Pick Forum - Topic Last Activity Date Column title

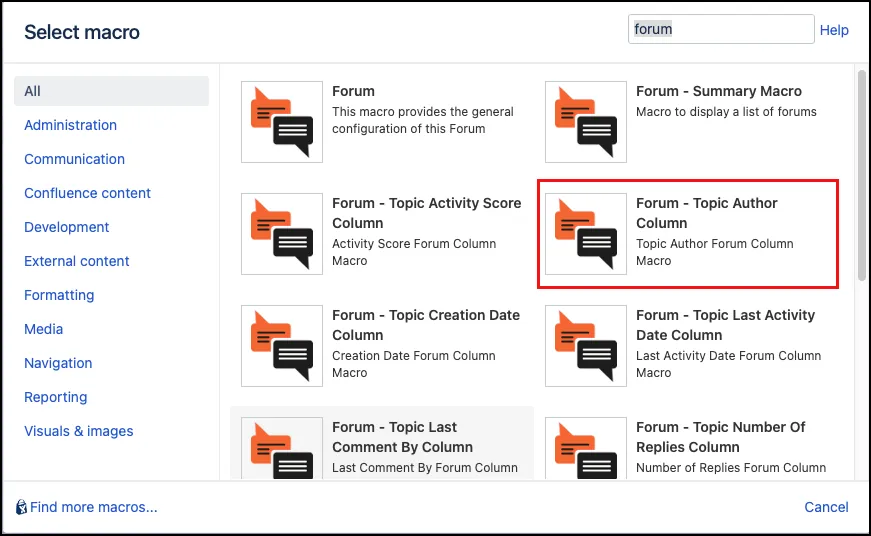[725, 325]
